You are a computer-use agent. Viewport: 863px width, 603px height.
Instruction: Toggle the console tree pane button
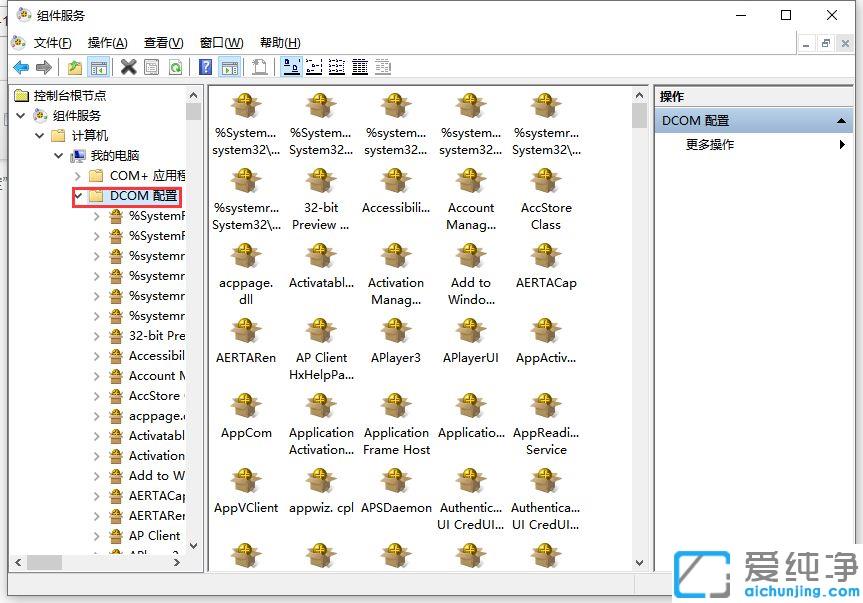pos(99,67)
